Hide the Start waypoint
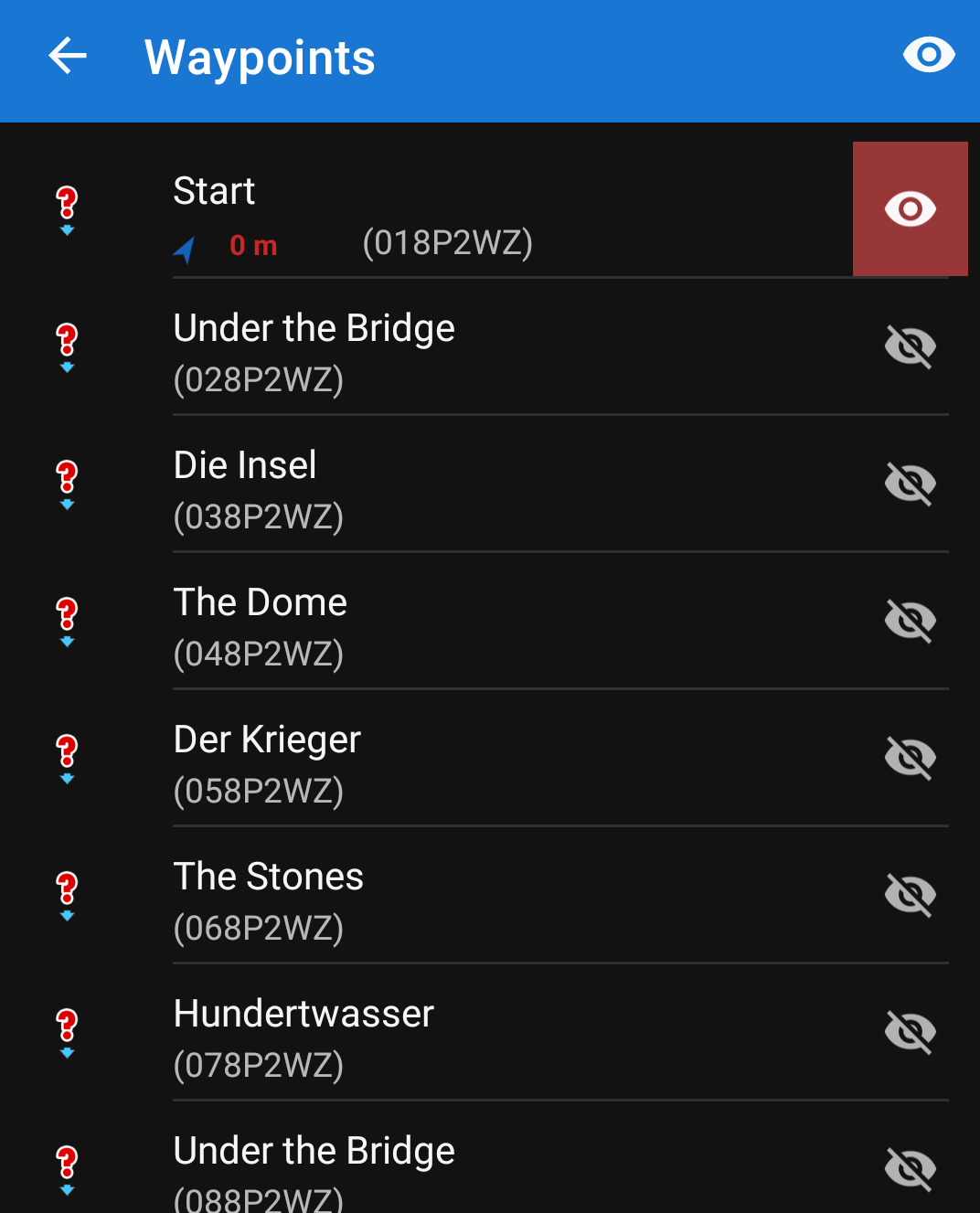 [910, 209]
